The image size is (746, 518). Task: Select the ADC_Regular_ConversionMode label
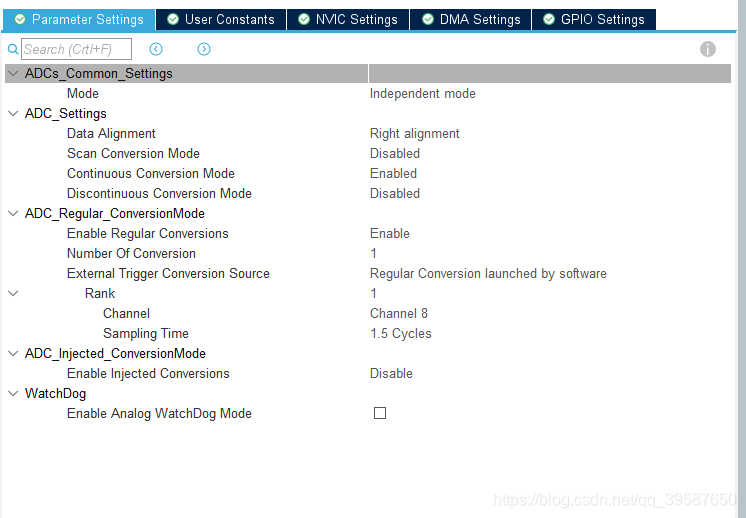click(115, 214)
